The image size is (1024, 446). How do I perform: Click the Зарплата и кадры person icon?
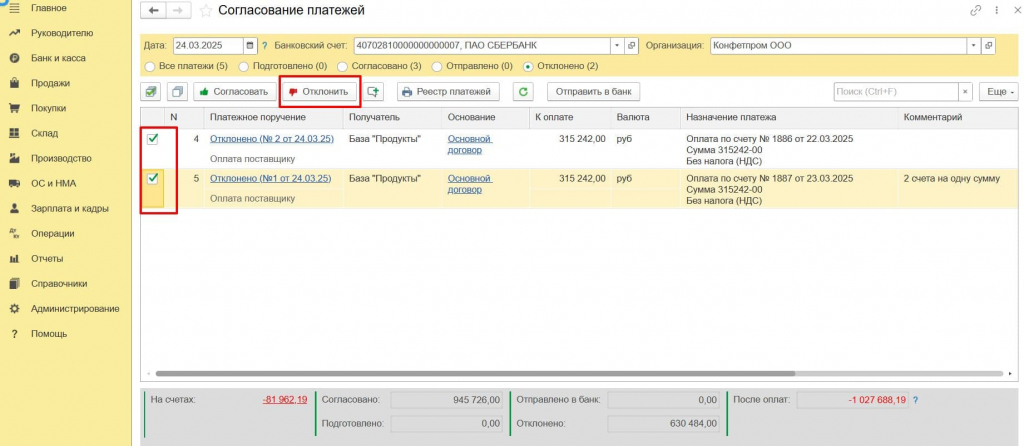14,208
